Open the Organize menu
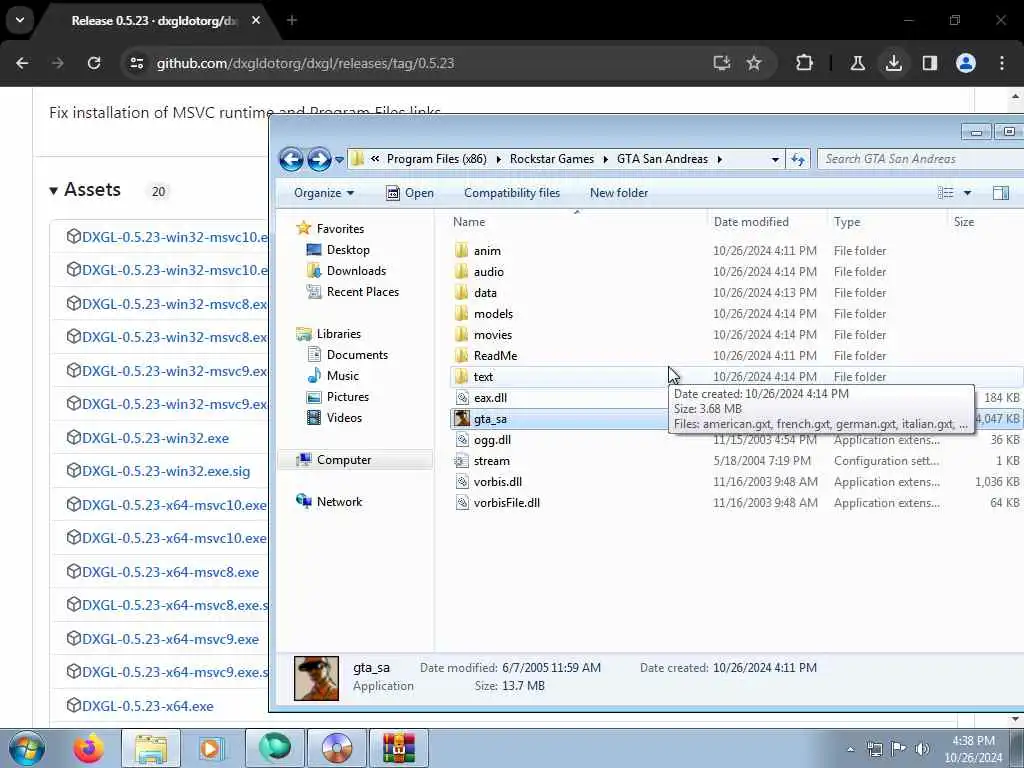Image resolution: width=1024 pixels, height=768 pixels. coord(324,193)
